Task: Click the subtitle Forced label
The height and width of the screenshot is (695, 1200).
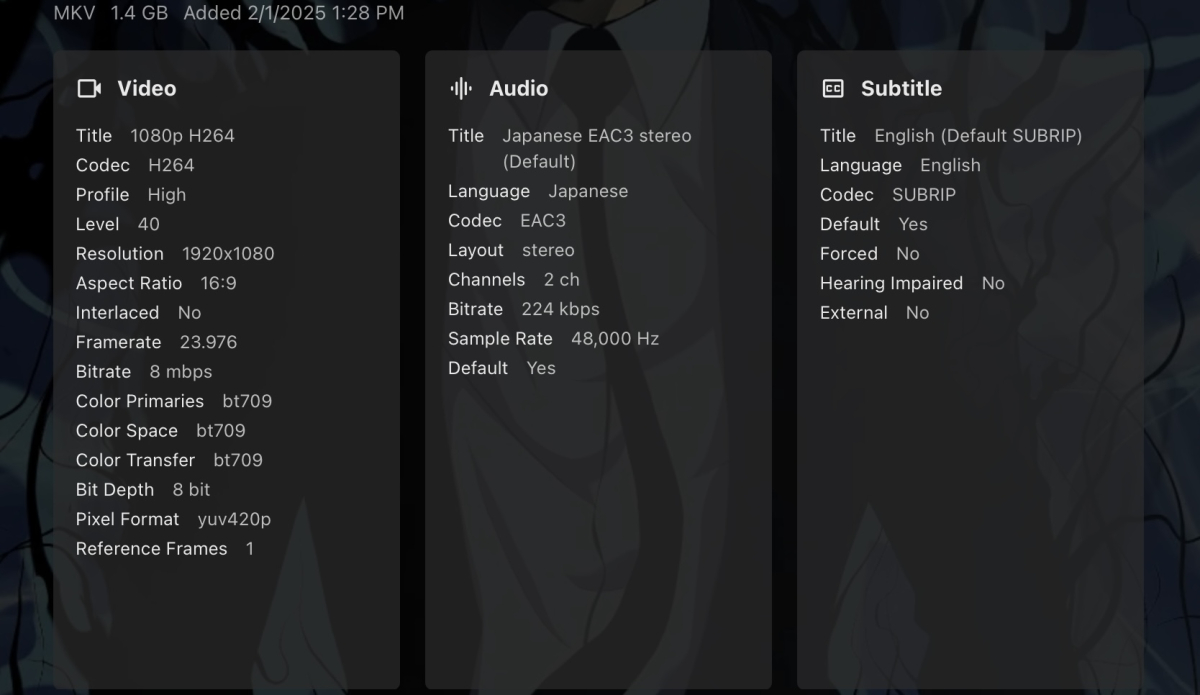Action: point(848,254)
